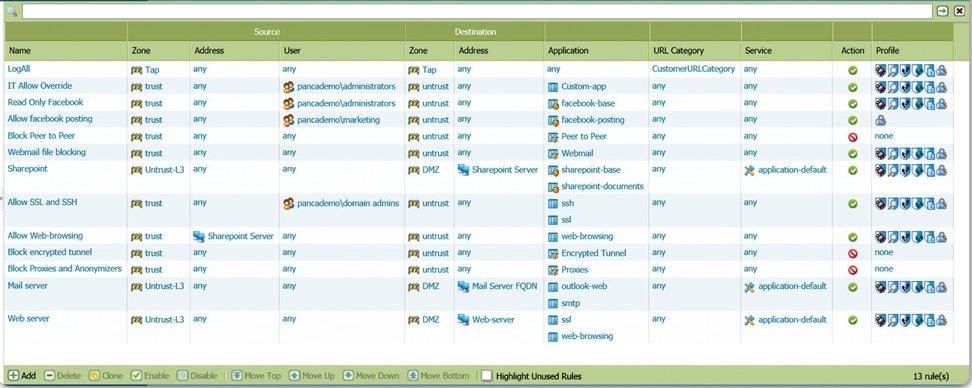Click user group icon beside pancademo\marketing
The image size is (972, 388).
pyautogui.click(x=288, y=120)
